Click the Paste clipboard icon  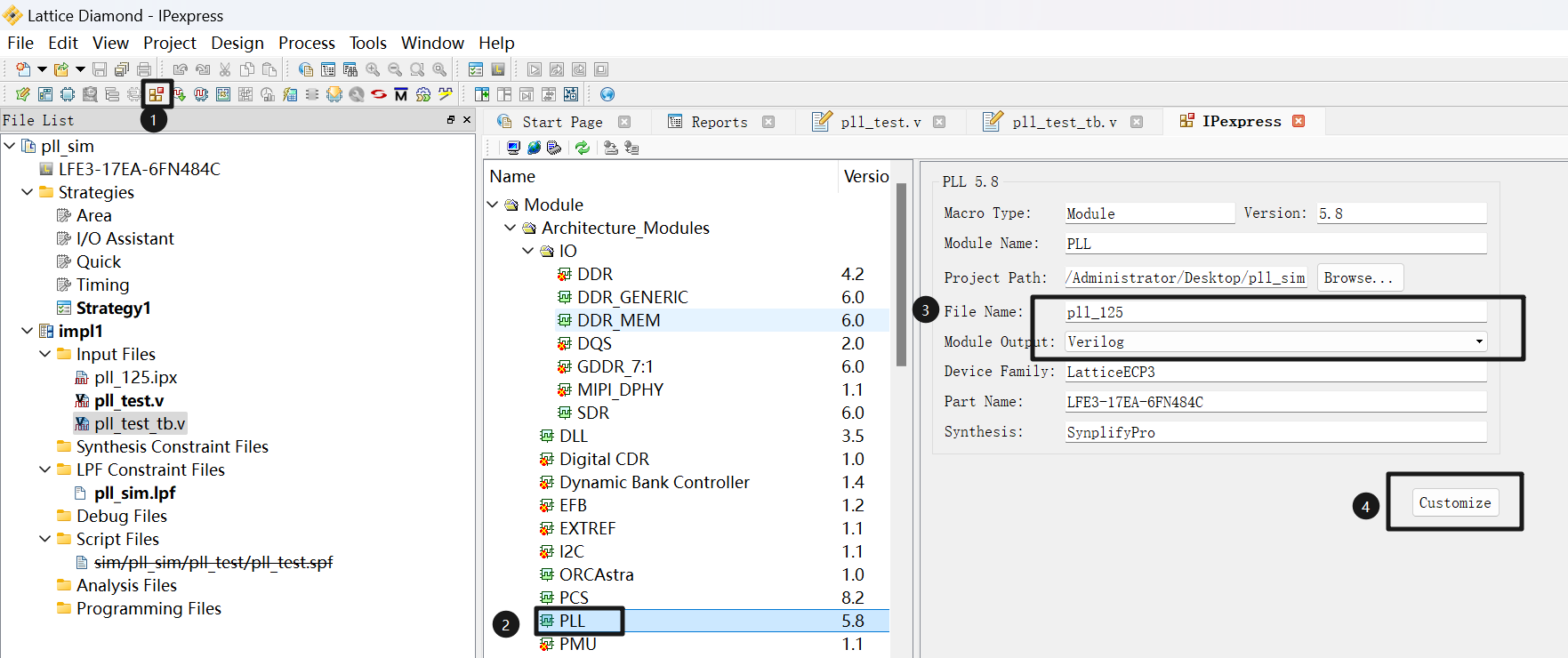(269, 69)
